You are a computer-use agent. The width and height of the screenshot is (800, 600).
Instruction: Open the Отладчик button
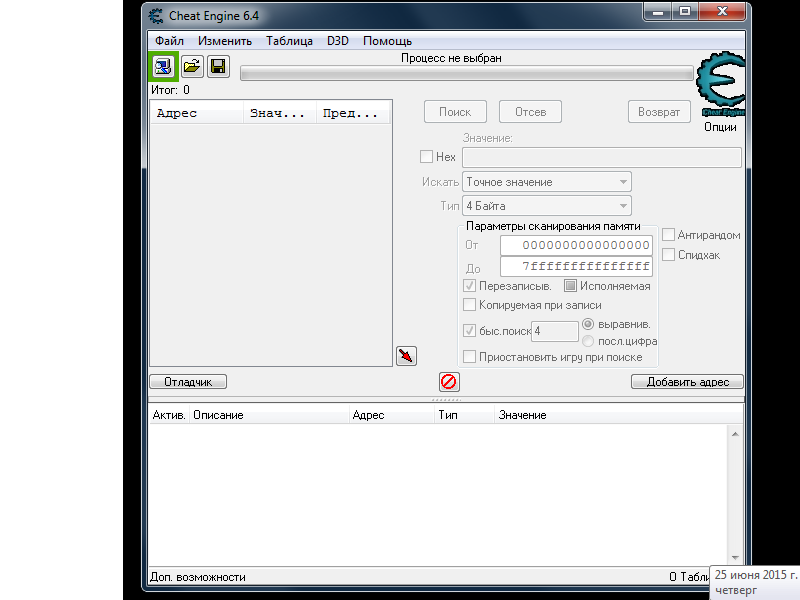(188, 382)
